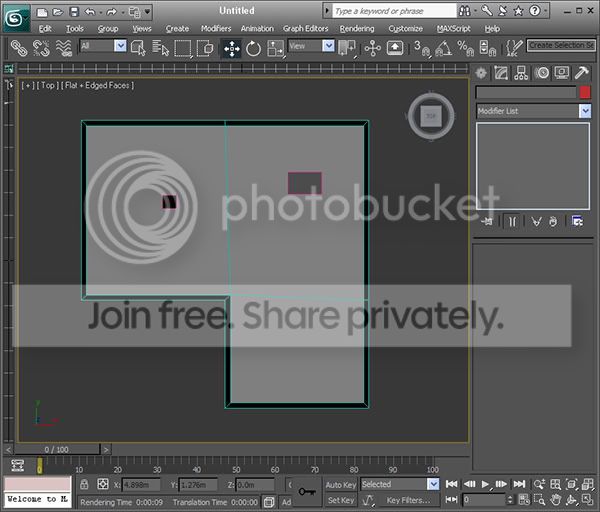Click the 3ds Max application logo button
This screenshot has width=600, height=512.
click(16, 18)
